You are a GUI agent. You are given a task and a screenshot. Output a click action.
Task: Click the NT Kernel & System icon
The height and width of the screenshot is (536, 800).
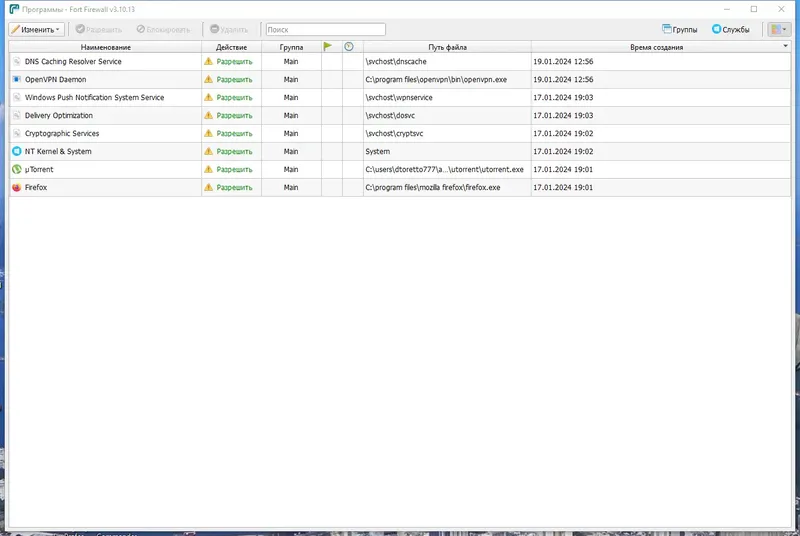point(17,151)
